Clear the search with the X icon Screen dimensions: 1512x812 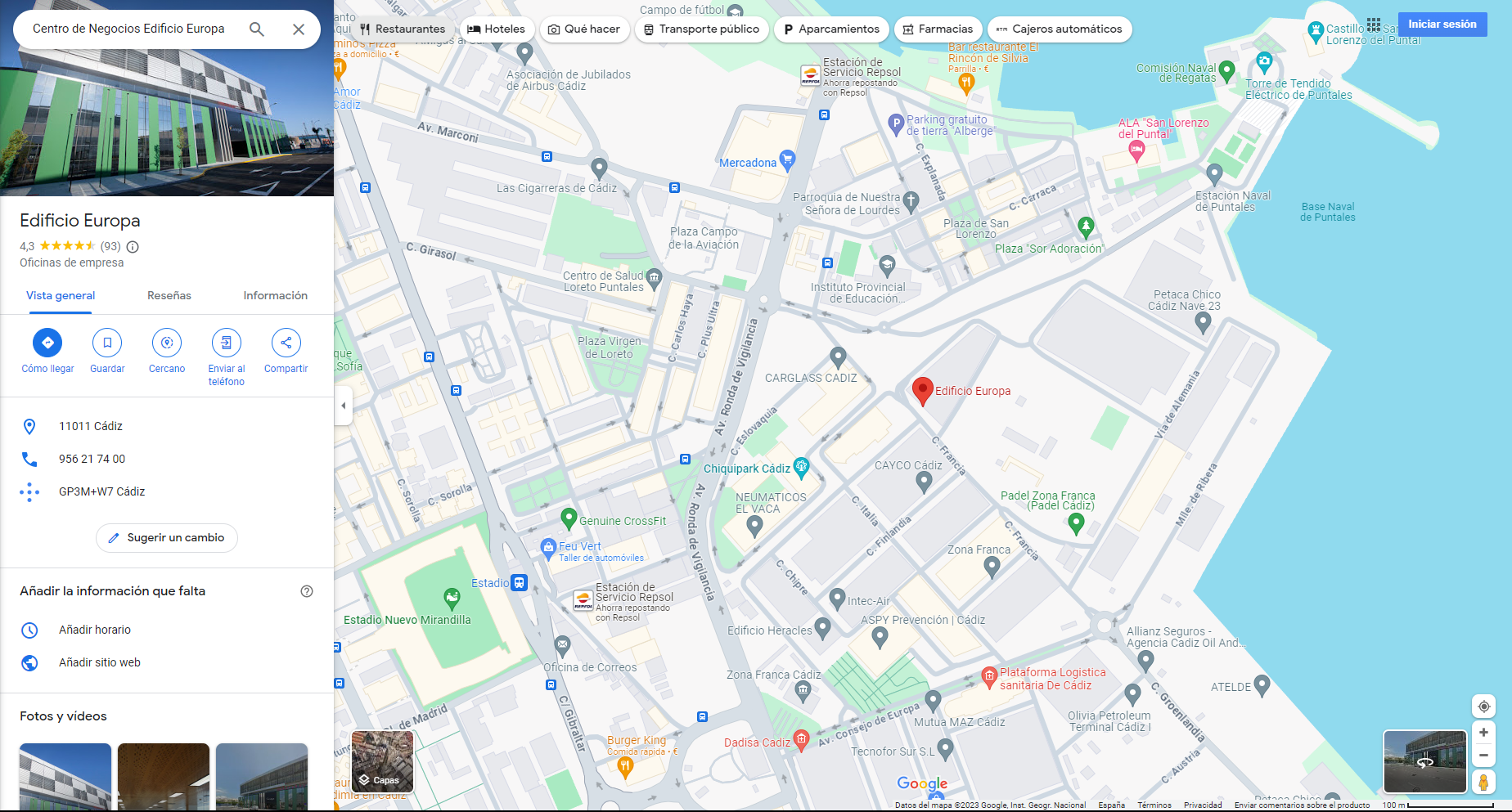tap(299, 29)
